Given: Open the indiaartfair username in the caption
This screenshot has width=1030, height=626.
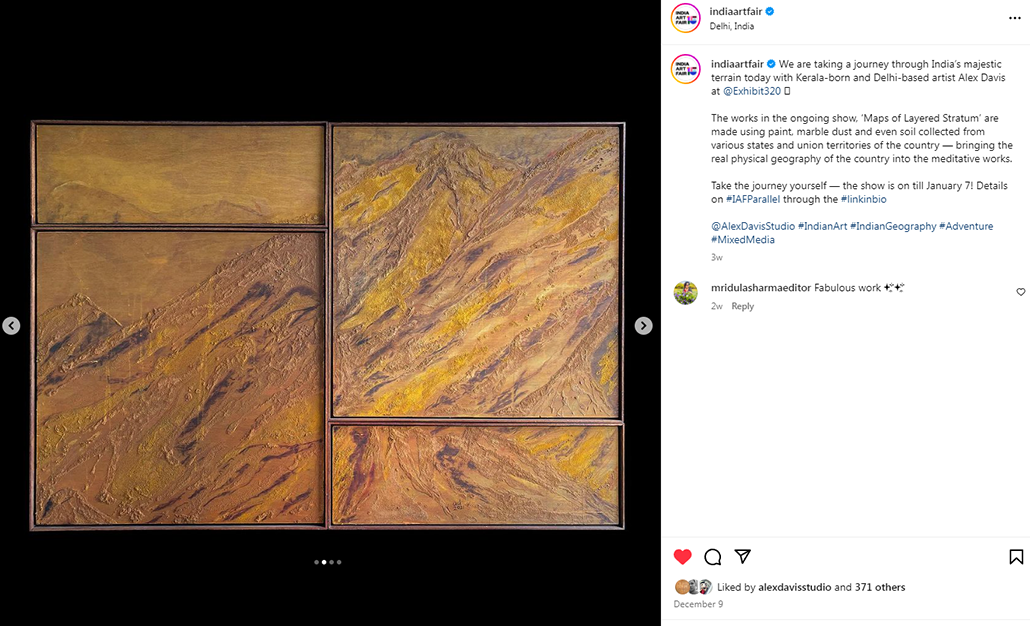Looking at the screenshot, I should point(737,64).
